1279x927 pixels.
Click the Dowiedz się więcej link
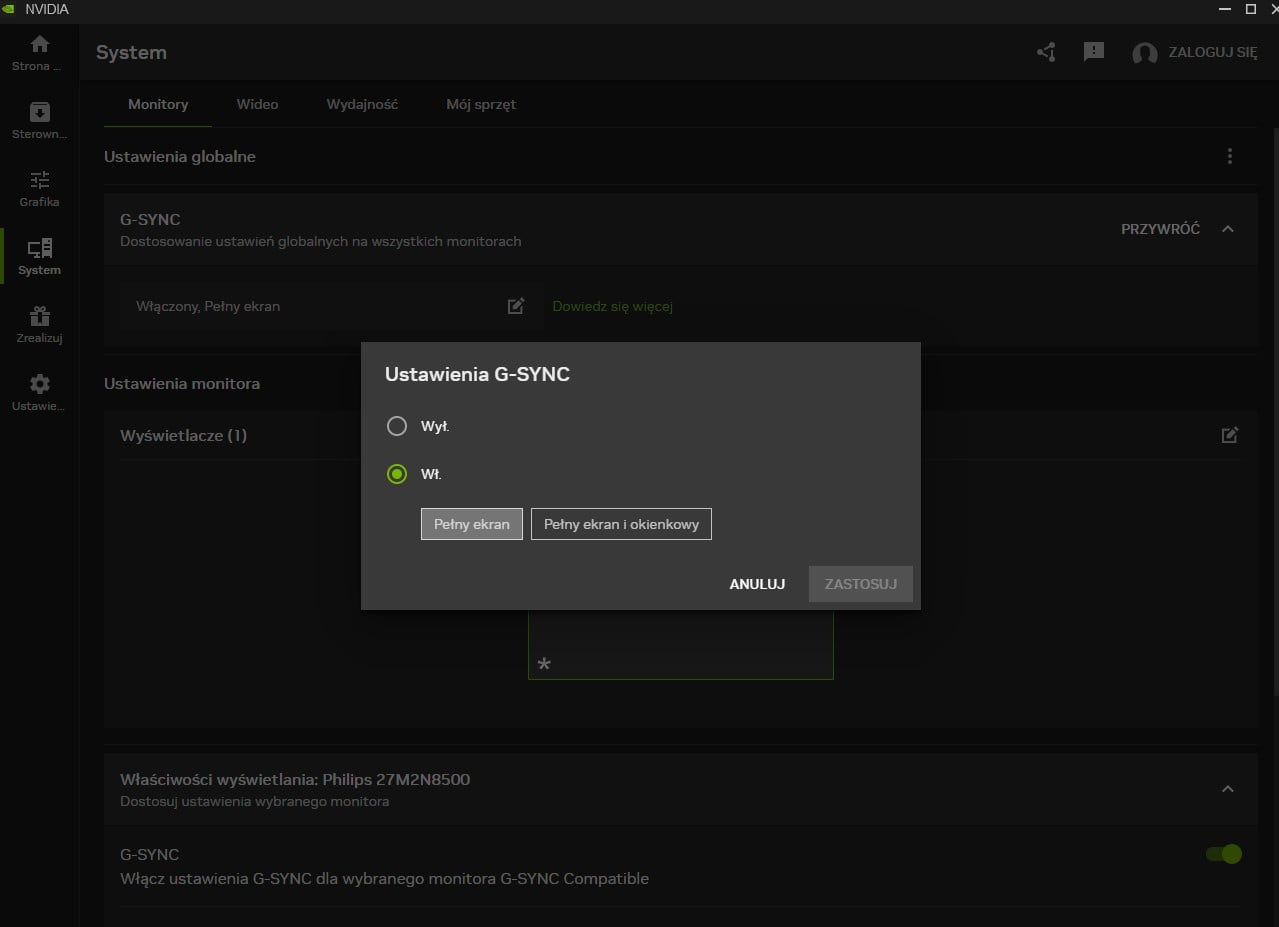pos(612,306)
